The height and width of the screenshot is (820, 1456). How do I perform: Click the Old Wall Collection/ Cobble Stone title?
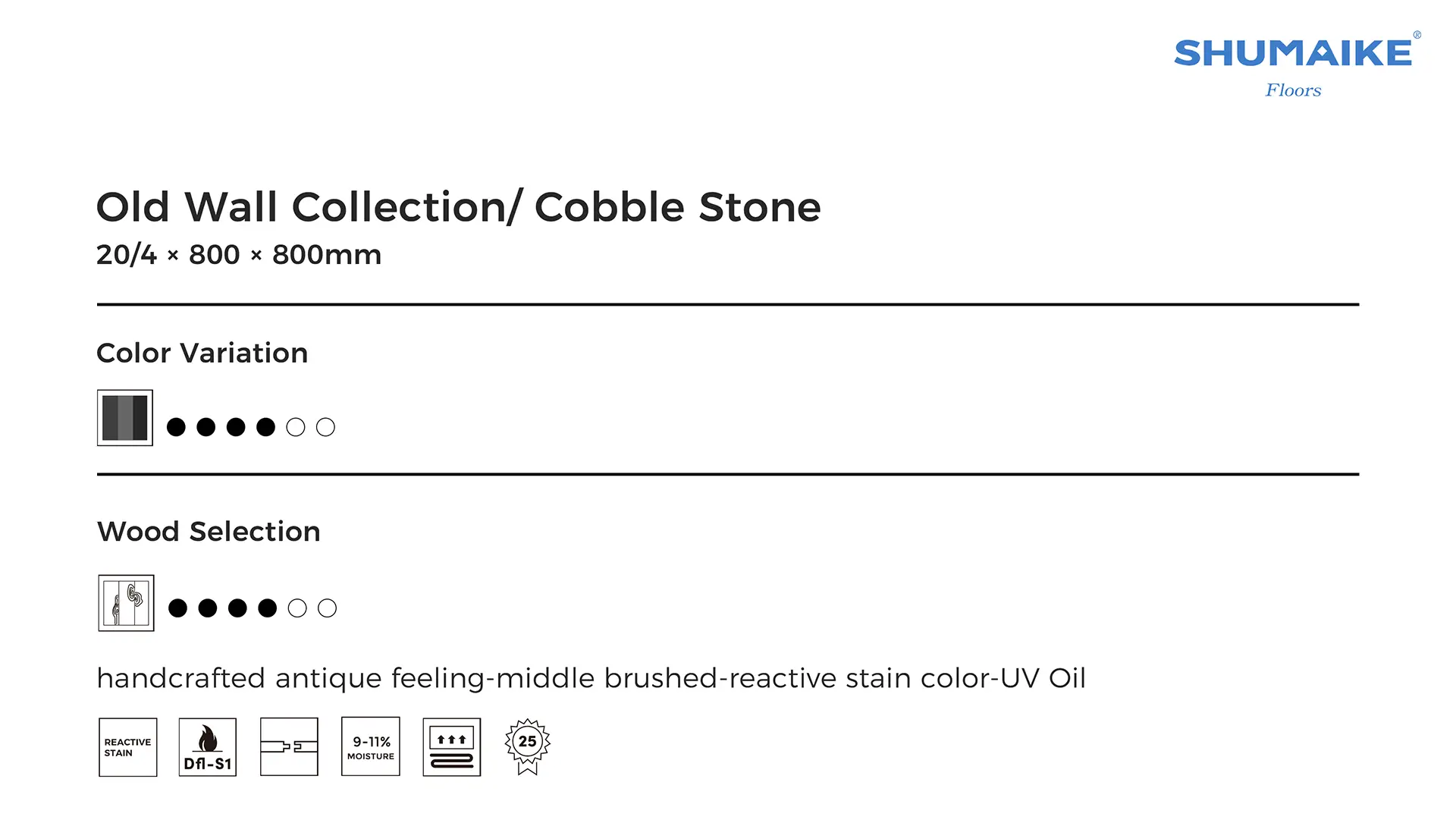[458, 207]
